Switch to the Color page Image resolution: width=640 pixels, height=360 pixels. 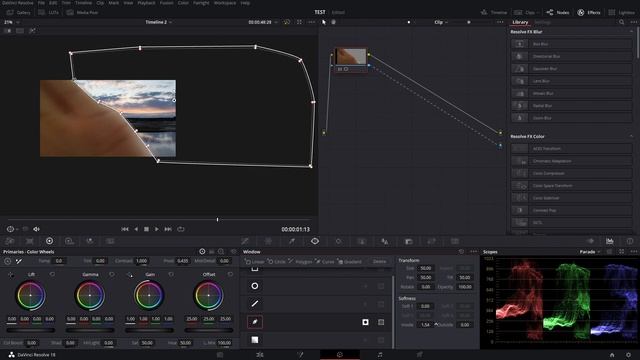340,355
